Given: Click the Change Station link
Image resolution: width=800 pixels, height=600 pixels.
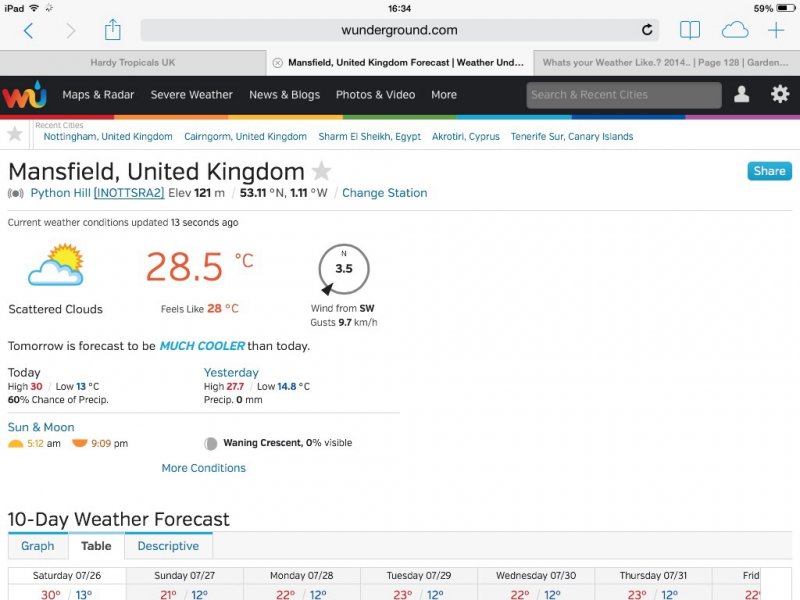Looking at the screenshot, I should 384,193.
